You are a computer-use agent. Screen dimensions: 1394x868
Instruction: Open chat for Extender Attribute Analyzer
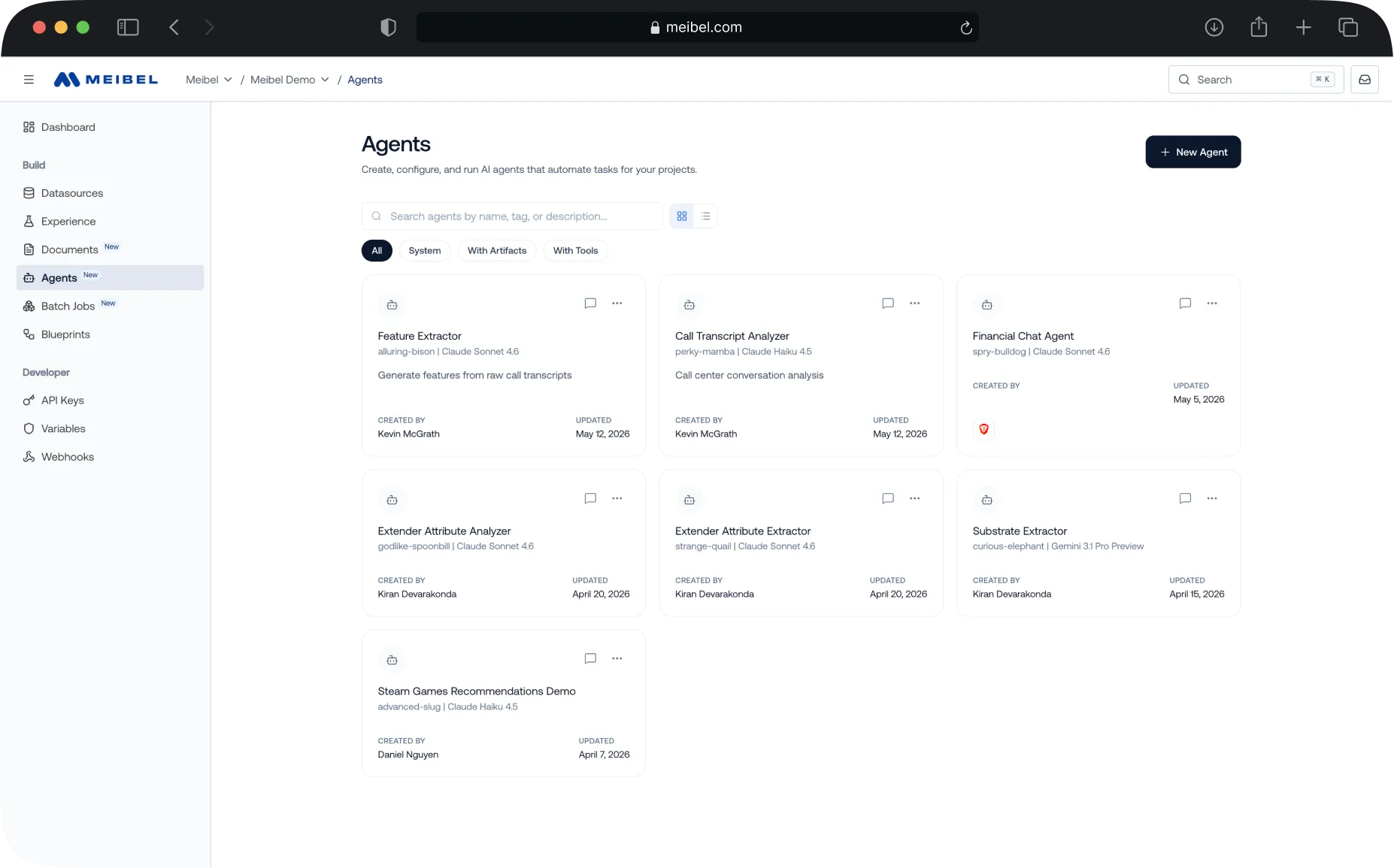[590, 498]
